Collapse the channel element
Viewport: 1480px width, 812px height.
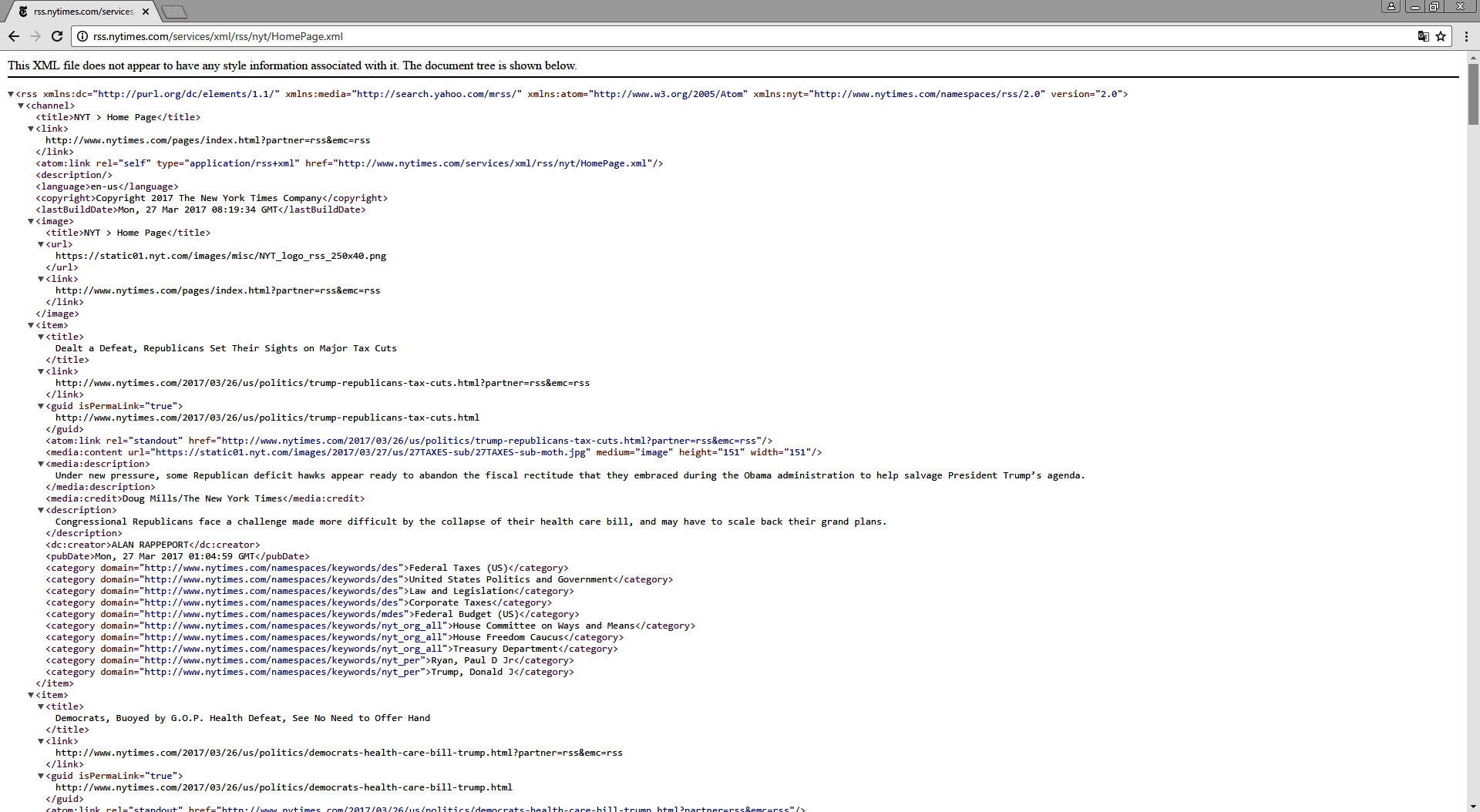coord(21,106)
